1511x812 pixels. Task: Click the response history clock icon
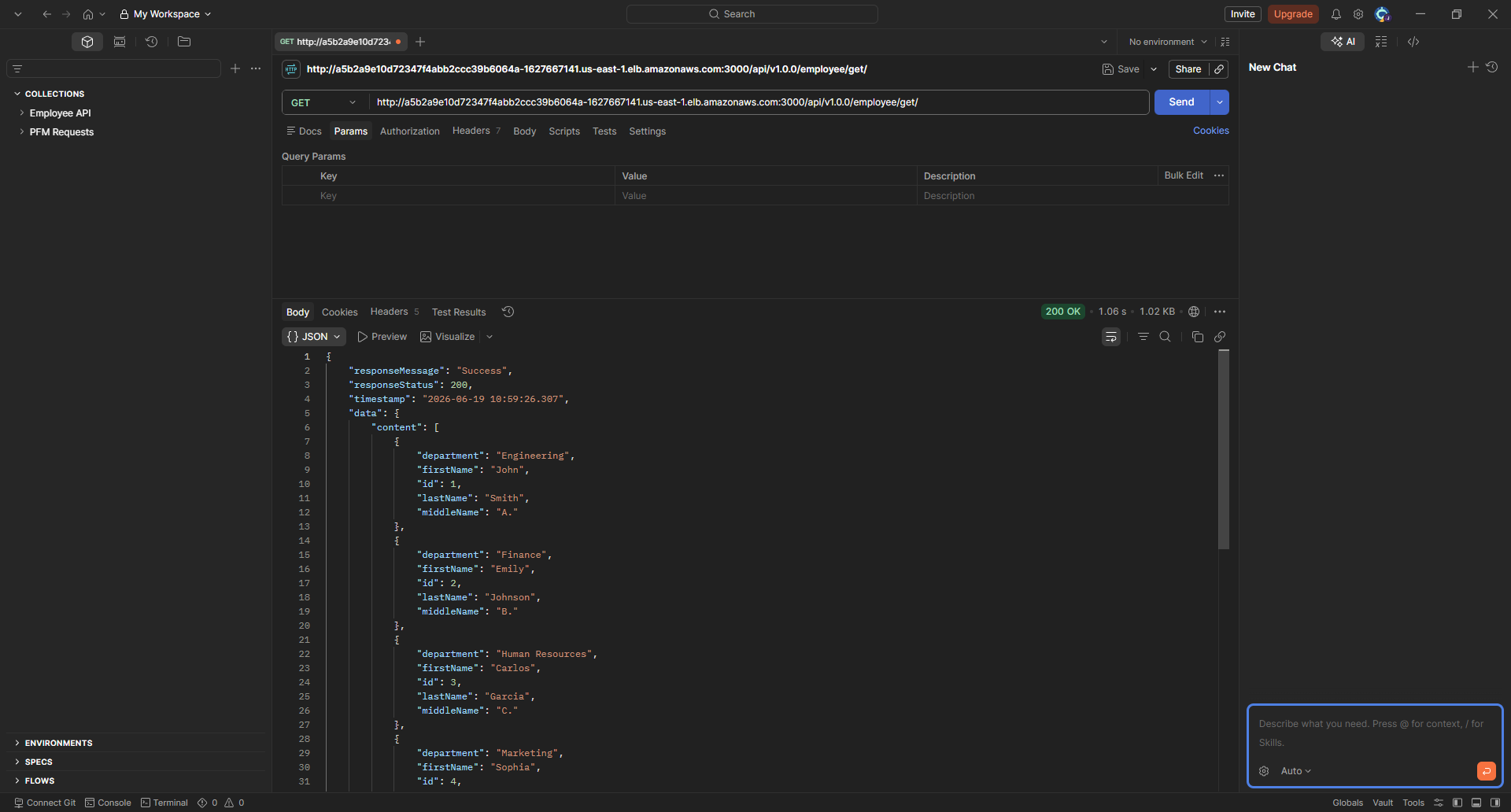pyautogui.click(x=508, y=312)
